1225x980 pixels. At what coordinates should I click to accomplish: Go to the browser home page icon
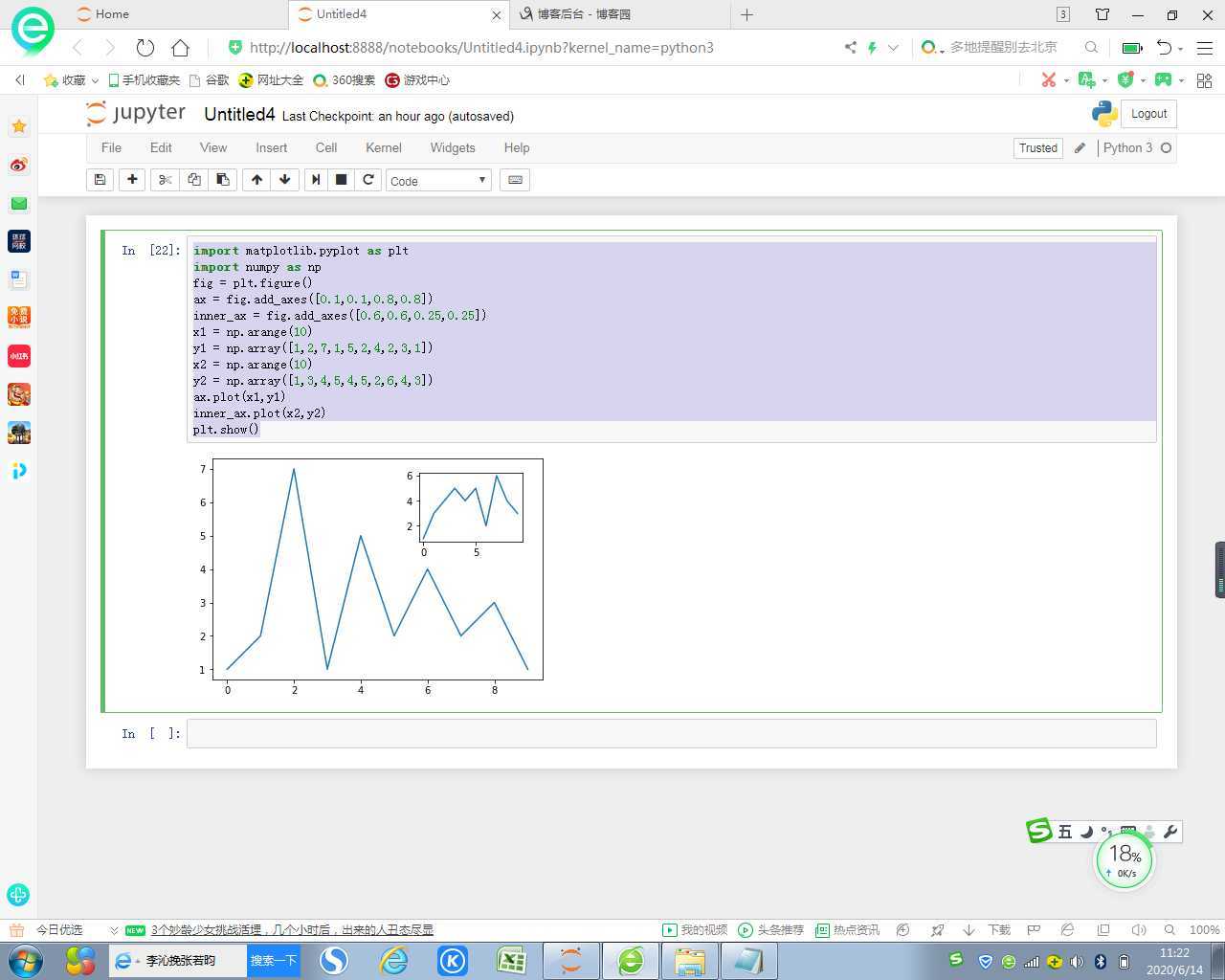coord(180,47)
